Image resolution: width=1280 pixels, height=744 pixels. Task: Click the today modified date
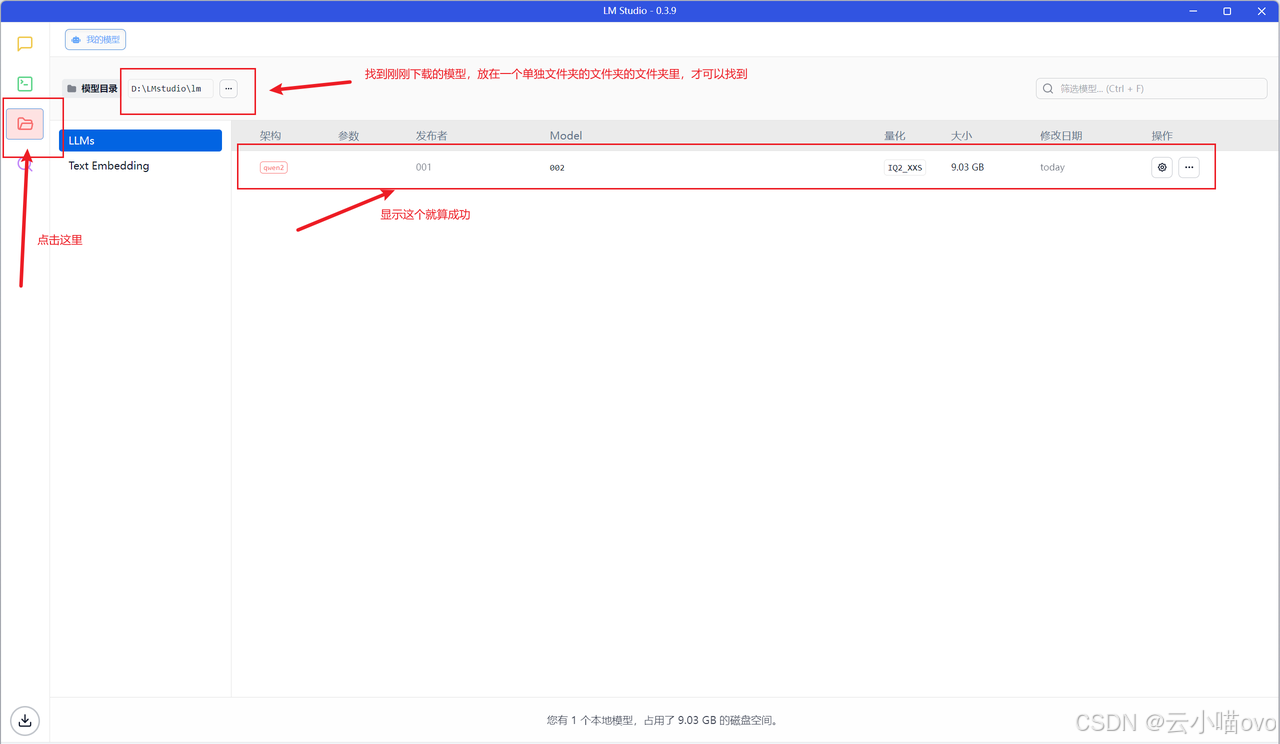pos(1052,168)
